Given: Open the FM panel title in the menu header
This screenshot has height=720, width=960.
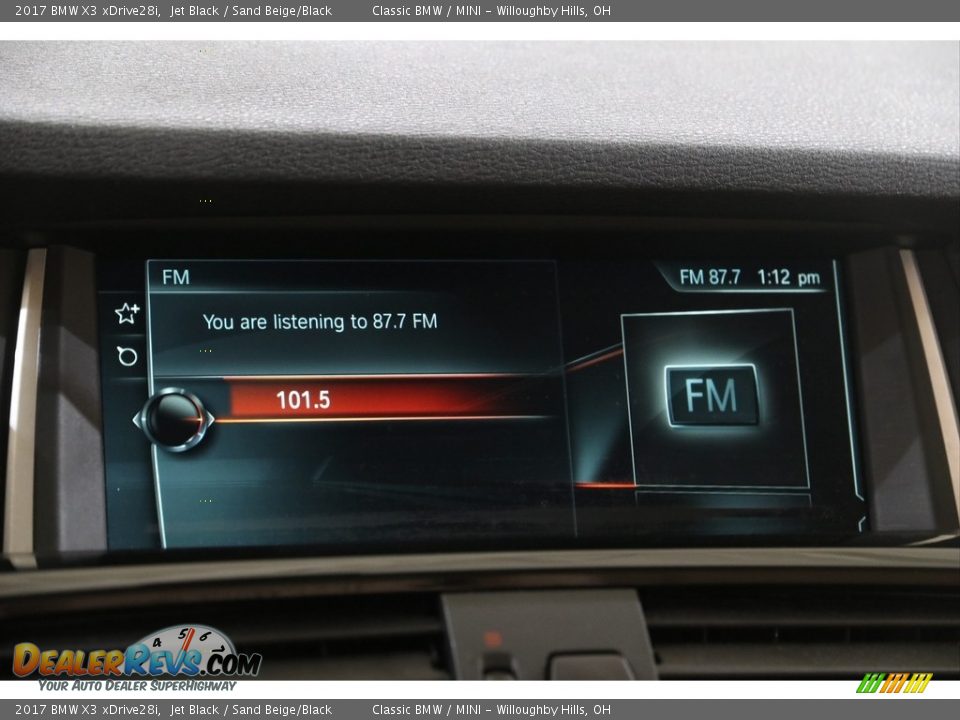Looking at the screenshot, I should pos(176,277).
